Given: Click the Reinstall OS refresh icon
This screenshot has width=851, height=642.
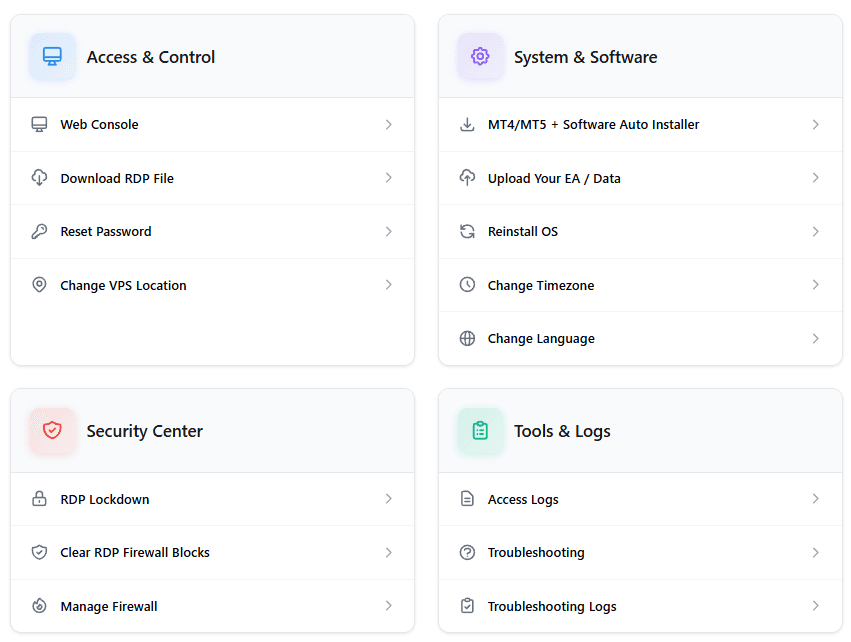Looking at the screenshot, I should click(466, 231).
